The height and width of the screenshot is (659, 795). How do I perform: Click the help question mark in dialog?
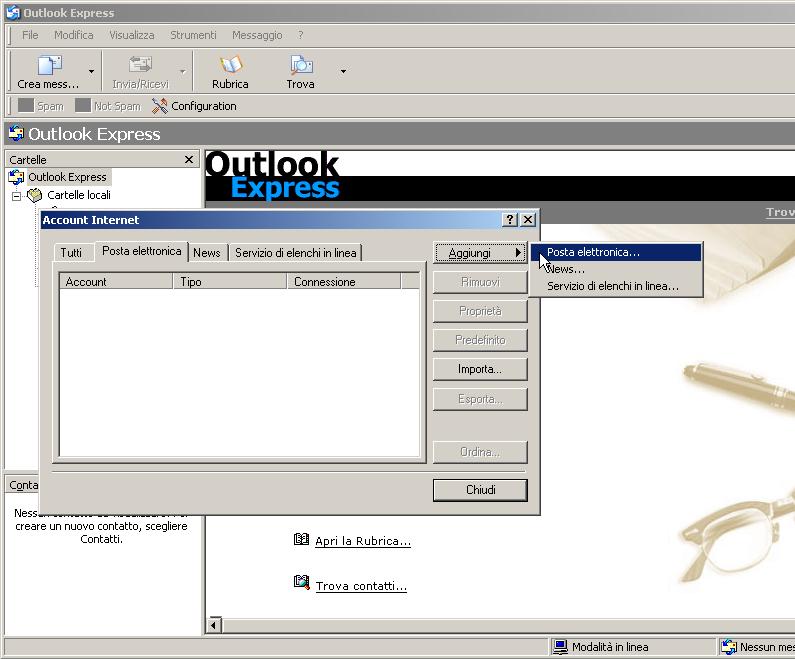pyautogui.click(x=509, y=220)
